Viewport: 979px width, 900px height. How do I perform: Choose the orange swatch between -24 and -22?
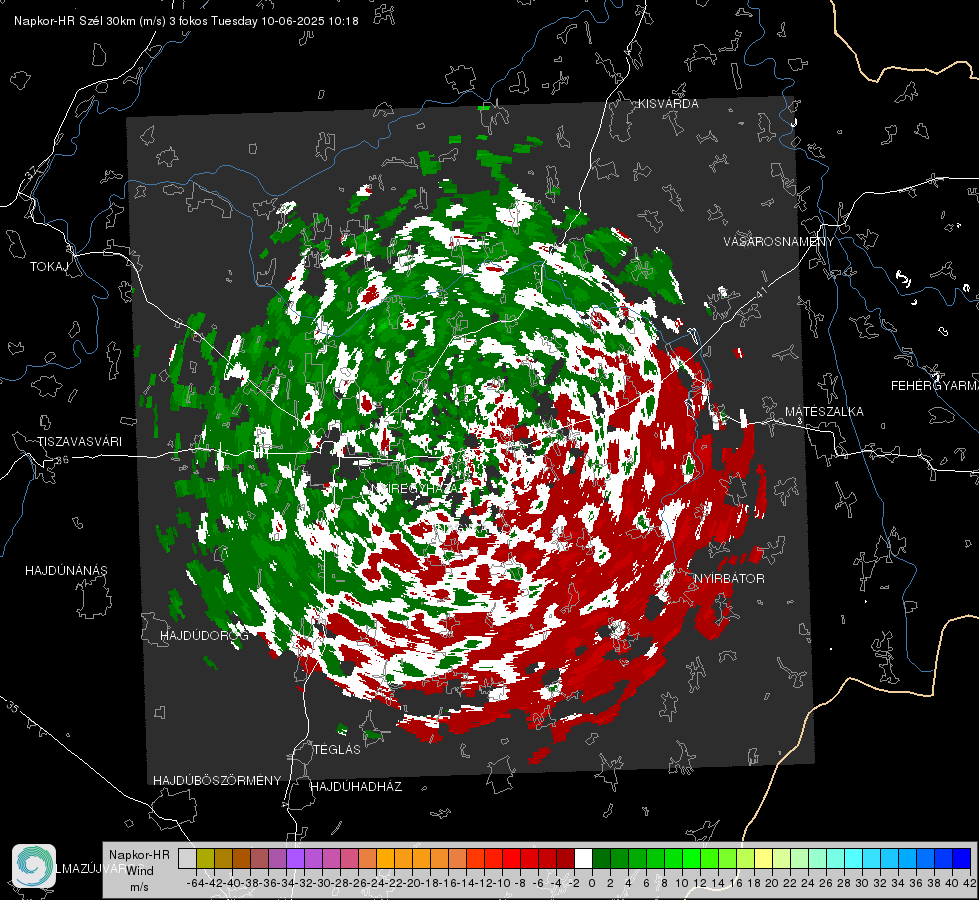(x=385, y=858)
